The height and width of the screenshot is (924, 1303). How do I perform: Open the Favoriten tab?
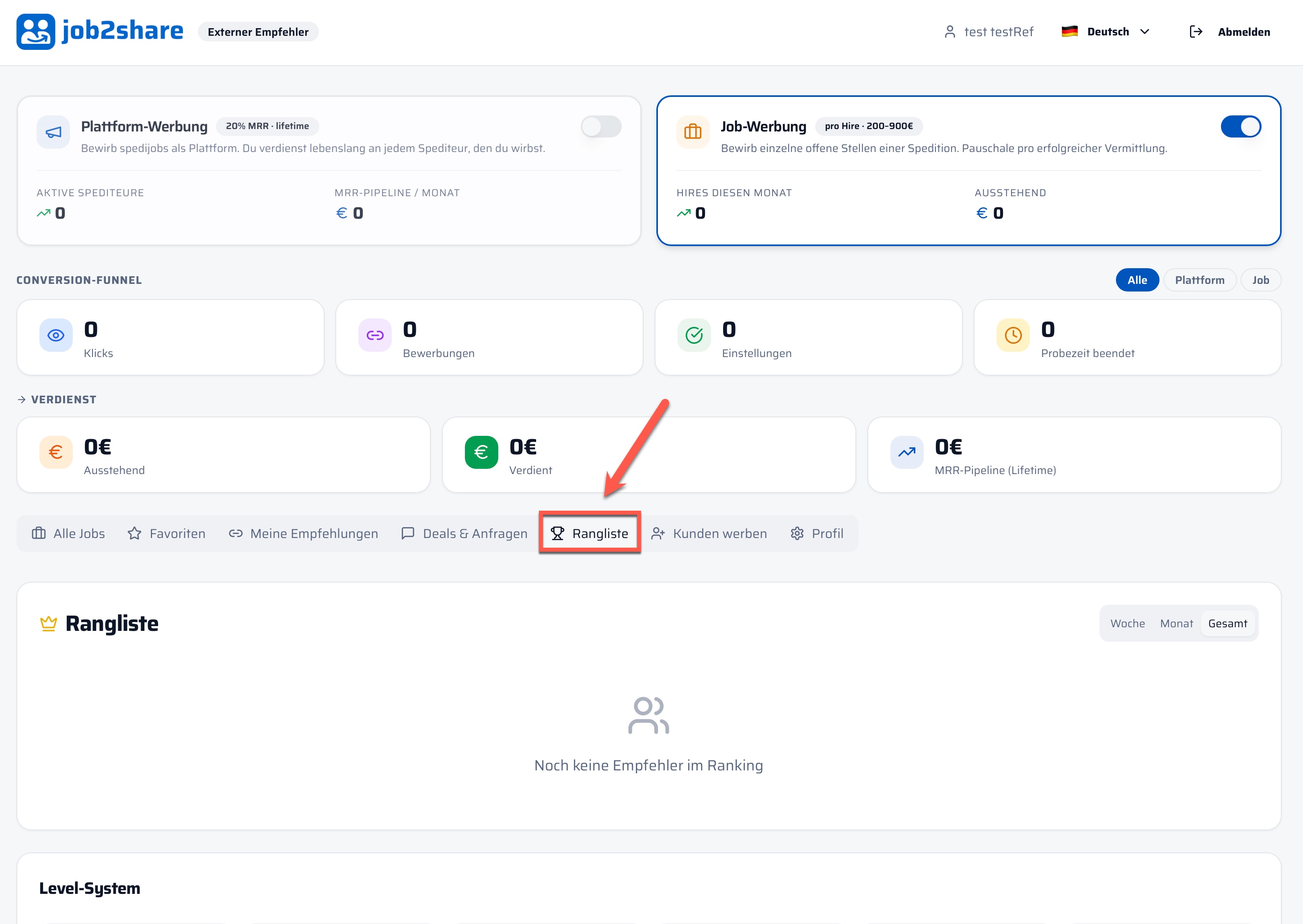coord(167,534)
